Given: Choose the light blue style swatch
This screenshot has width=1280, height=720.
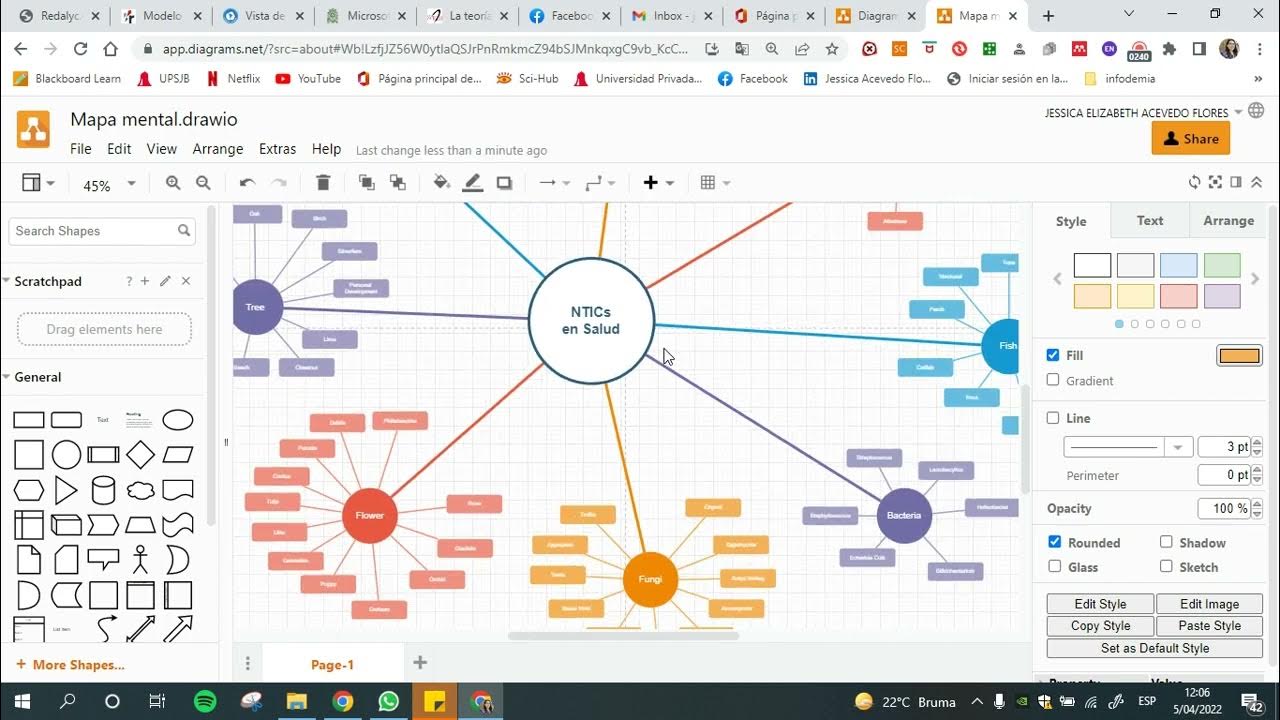Looking at the screenshot, I should pos(1179,265).
